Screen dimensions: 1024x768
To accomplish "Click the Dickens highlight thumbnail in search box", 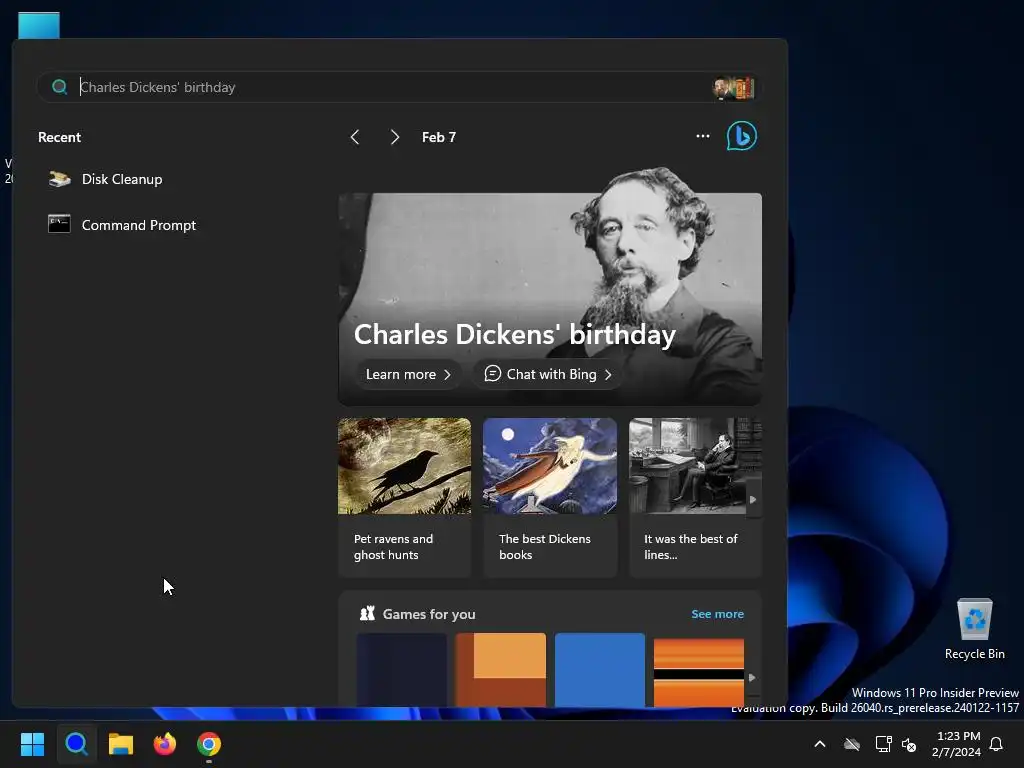I will (x=733, y=88).
